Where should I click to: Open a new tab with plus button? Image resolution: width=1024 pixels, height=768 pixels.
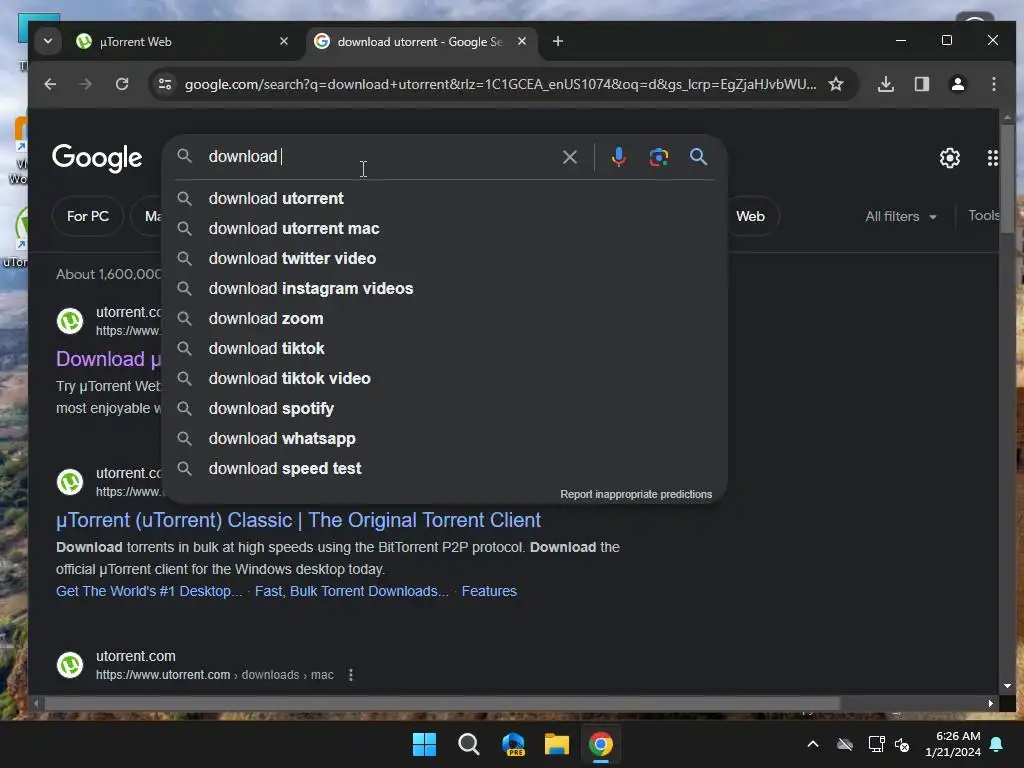tap(558, 41)
